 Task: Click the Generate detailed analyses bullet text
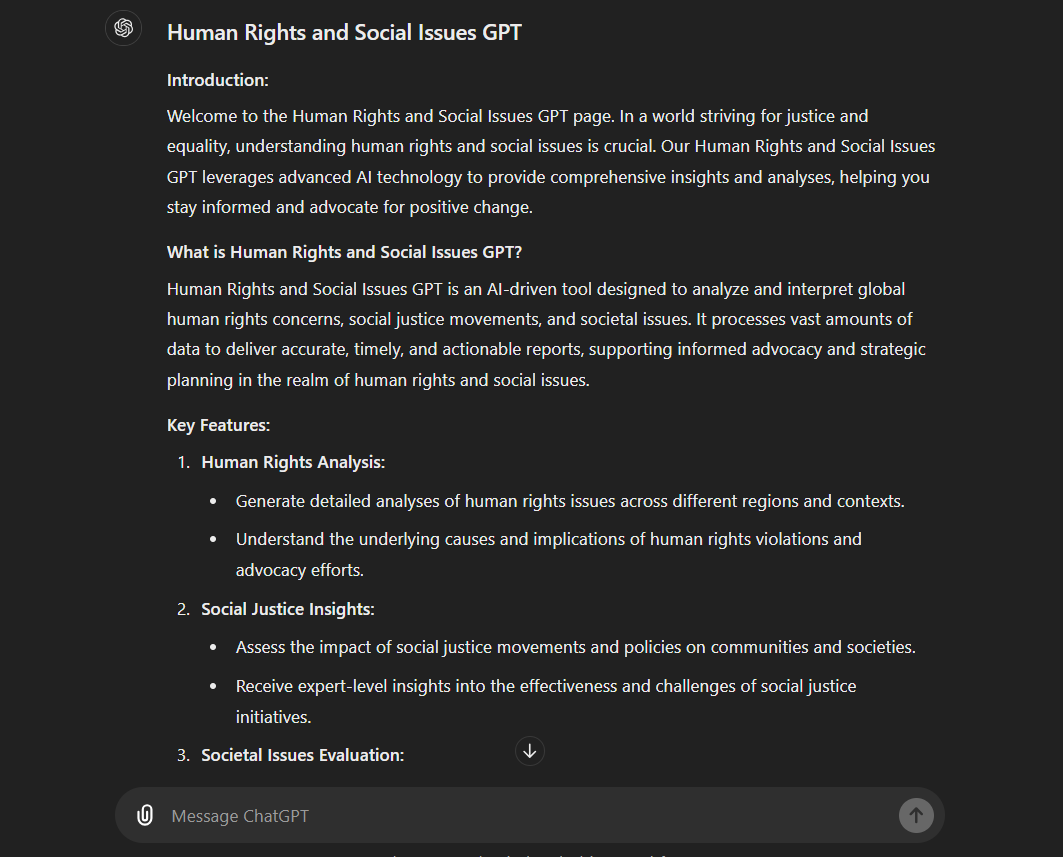coord(570,501)
